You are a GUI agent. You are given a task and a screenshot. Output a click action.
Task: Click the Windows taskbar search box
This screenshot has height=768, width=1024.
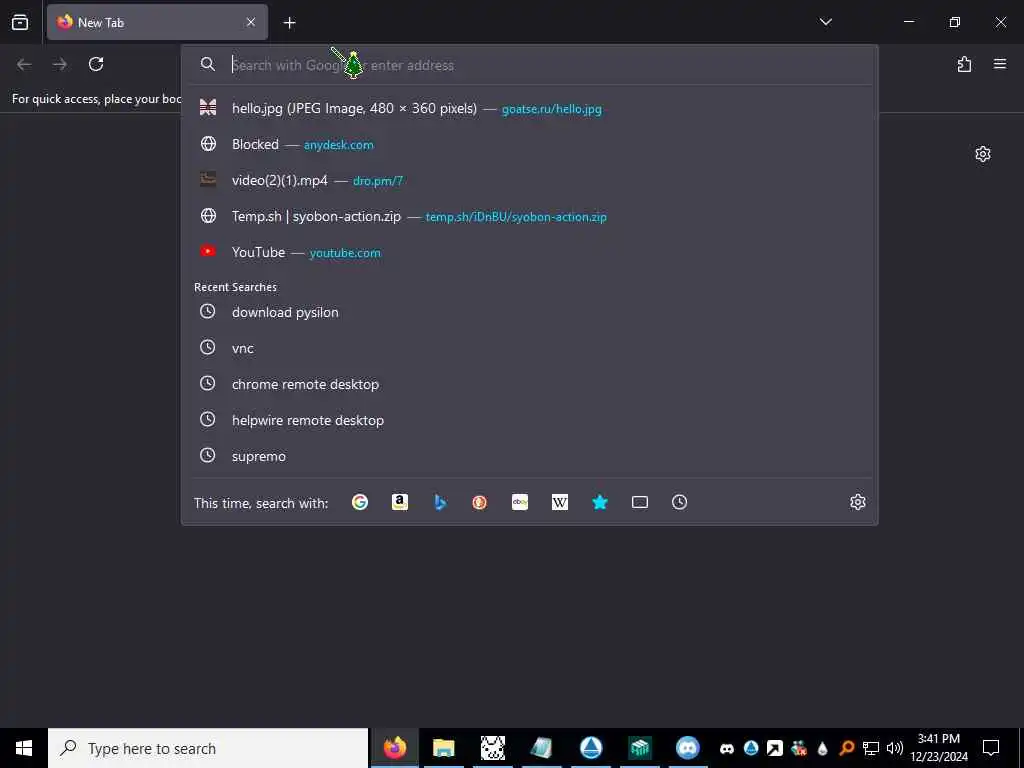click(208, 748)
